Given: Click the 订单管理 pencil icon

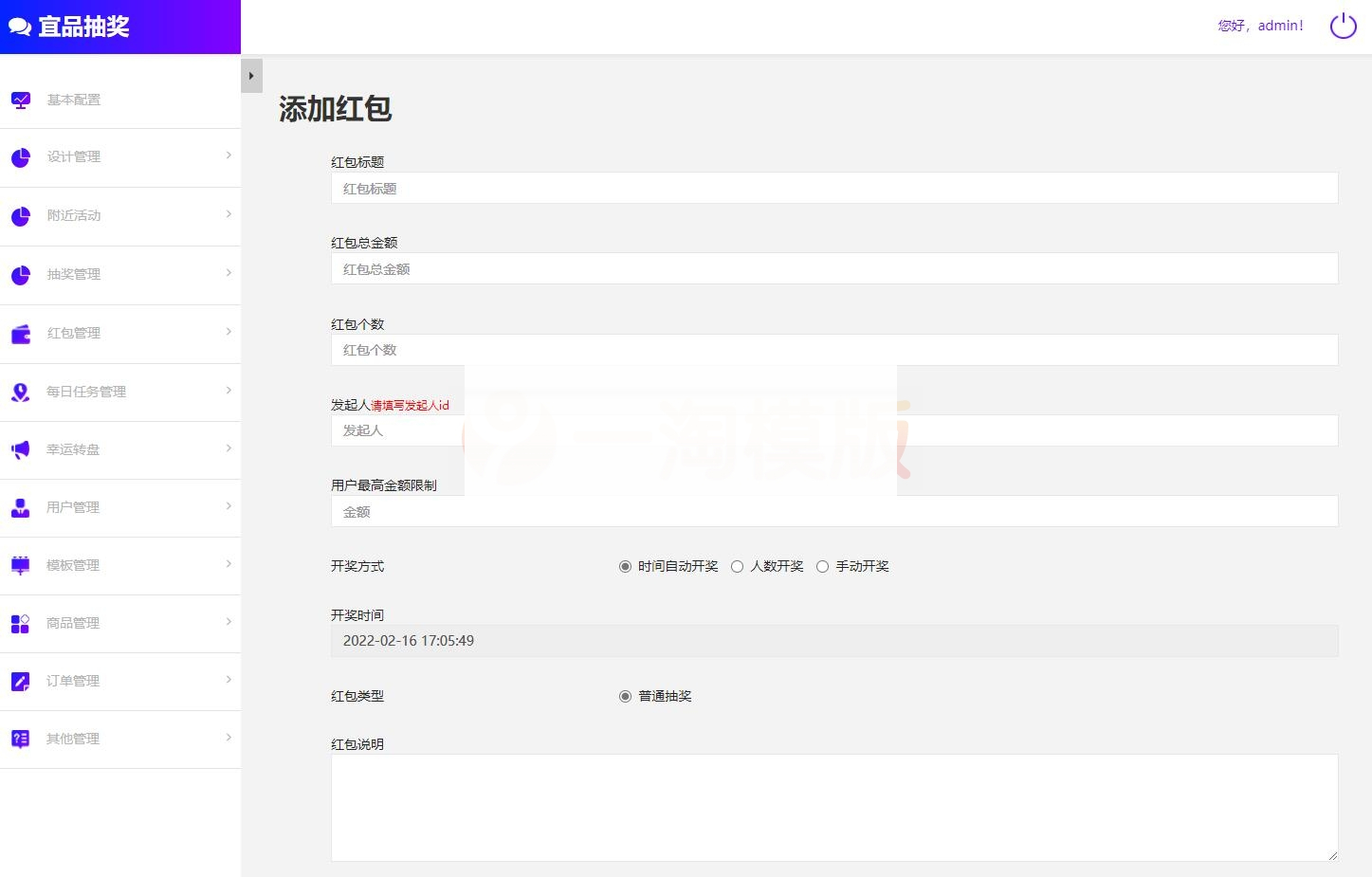Looking at the screenshot, I should coord(20,681).
